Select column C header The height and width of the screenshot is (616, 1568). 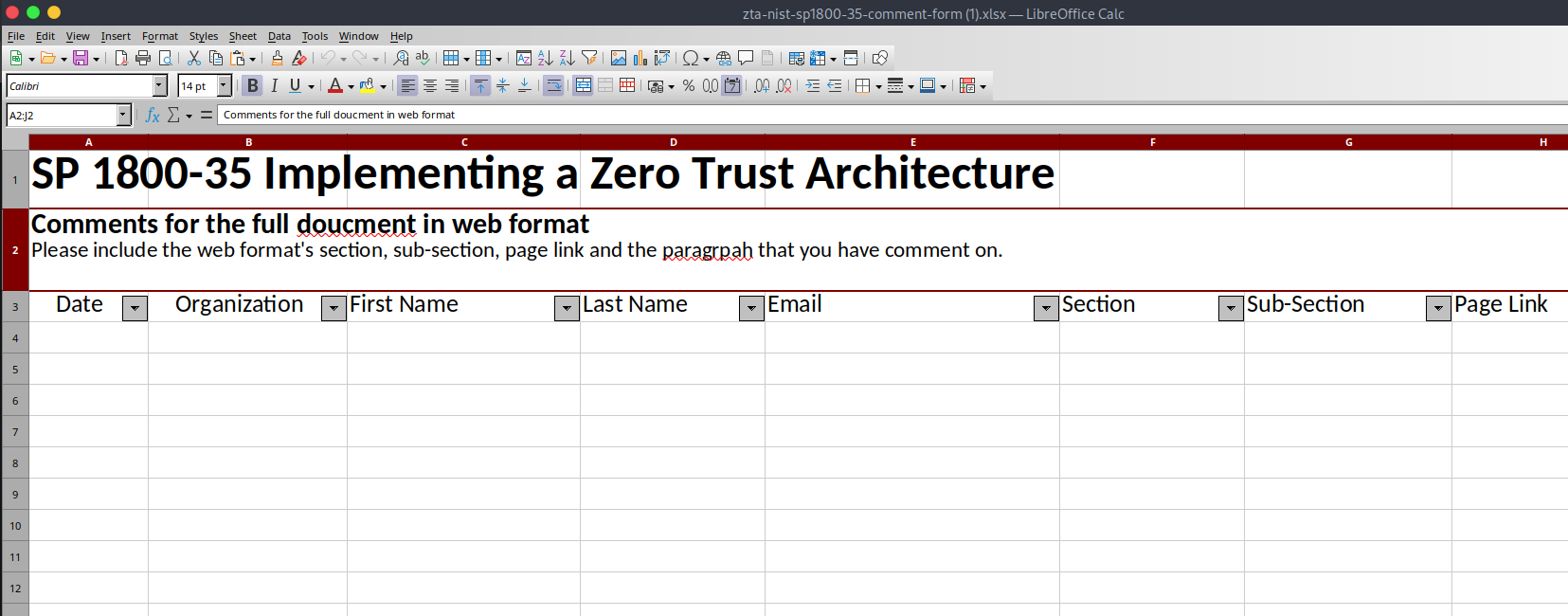click(464, 142)
